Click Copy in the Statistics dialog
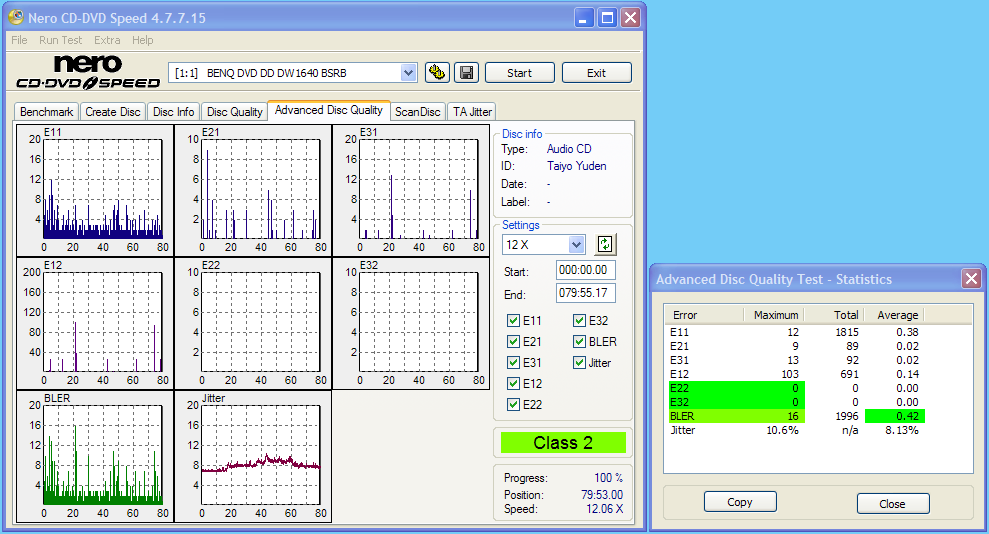 [740, 502]
